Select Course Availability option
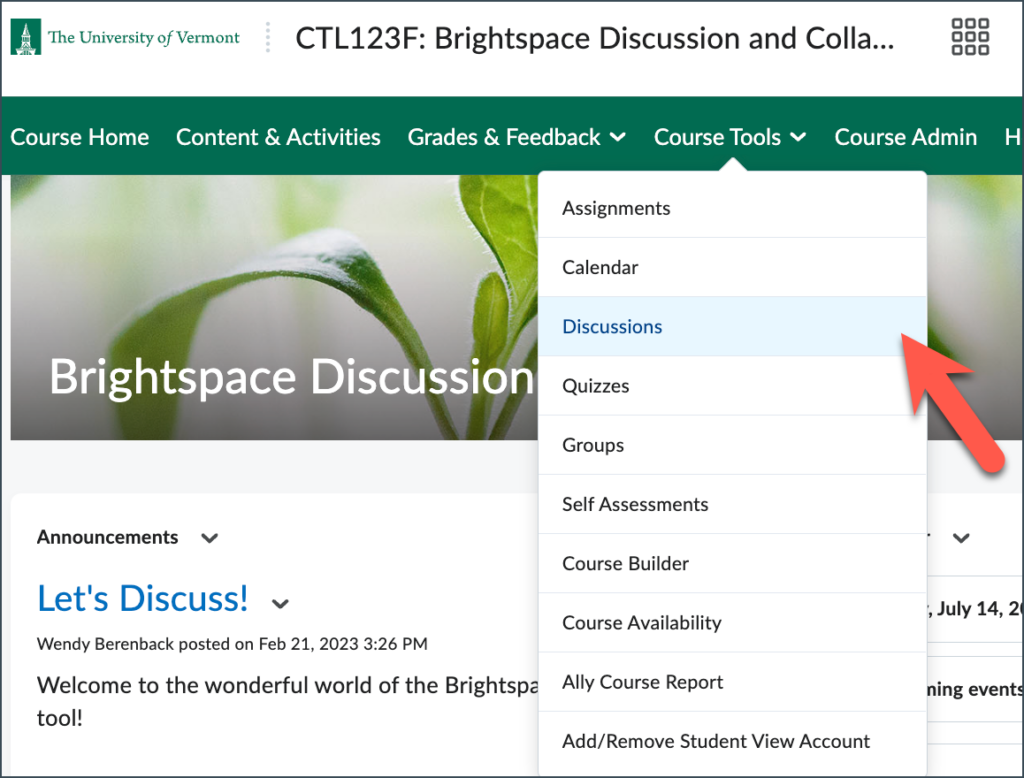The height and width of the screenshot is (778, 1024). click(641, 622)
